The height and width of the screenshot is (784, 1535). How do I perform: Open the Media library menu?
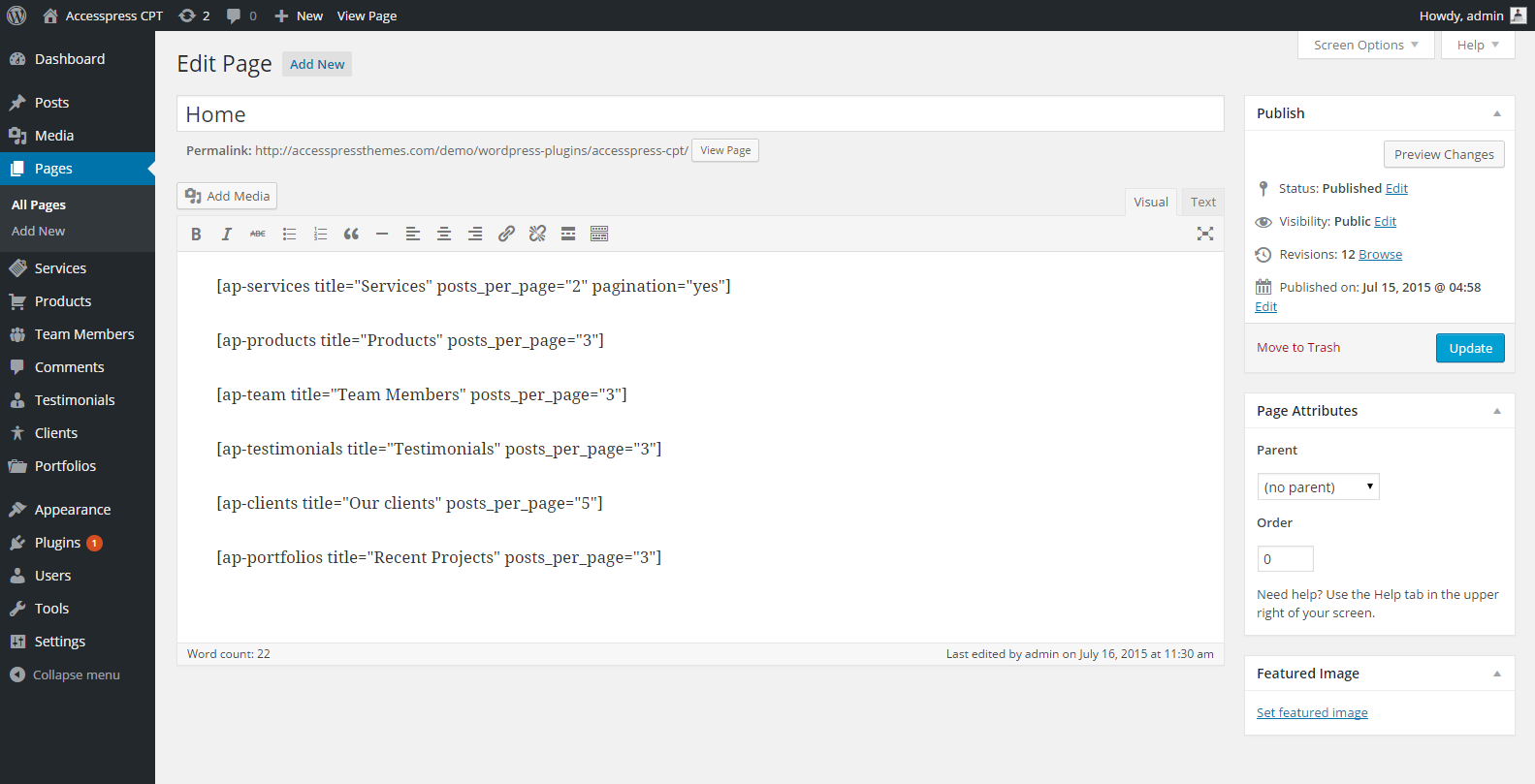[78, 136]
